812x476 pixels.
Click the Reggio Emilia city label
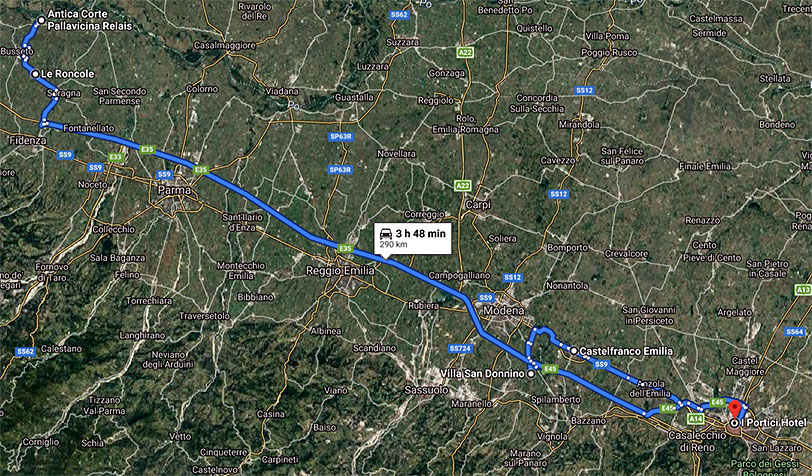[340, 270]
